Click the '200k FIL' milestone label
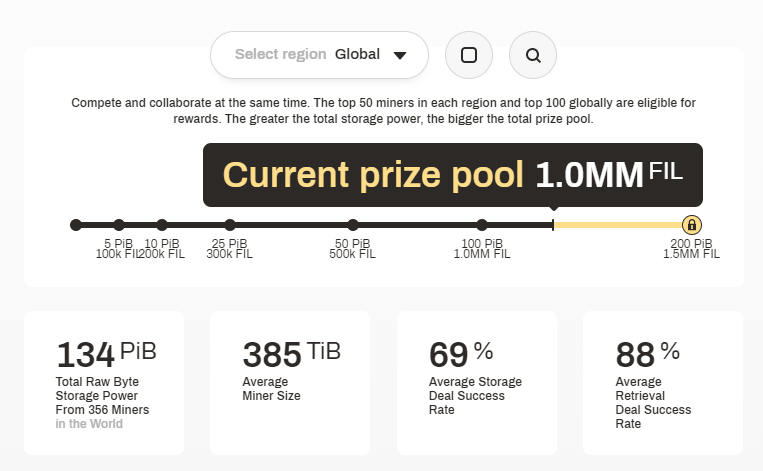763x471 pixels. point(162,254)
